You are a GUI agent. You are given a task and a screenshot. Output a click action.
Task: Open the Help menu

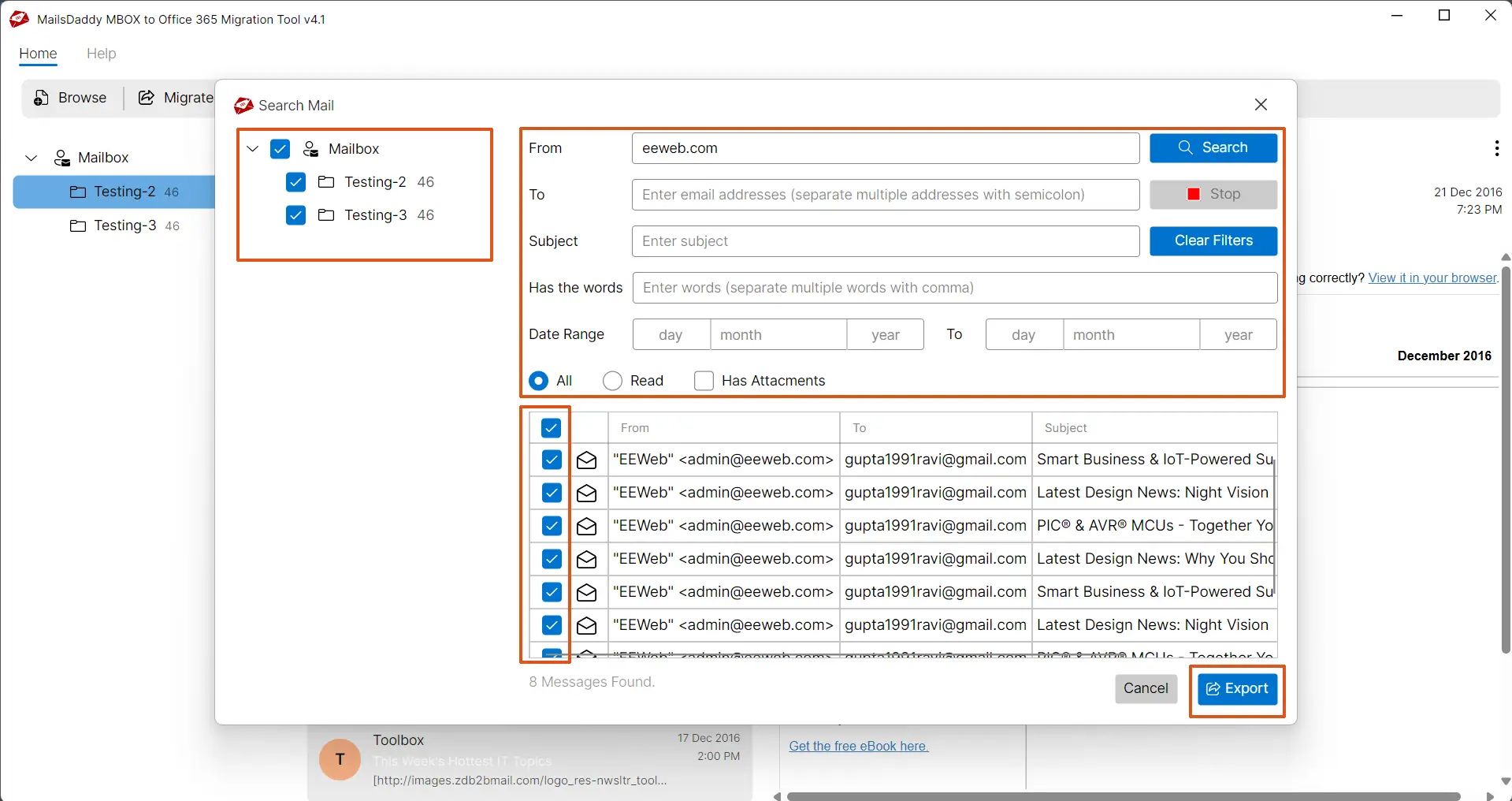101,54
